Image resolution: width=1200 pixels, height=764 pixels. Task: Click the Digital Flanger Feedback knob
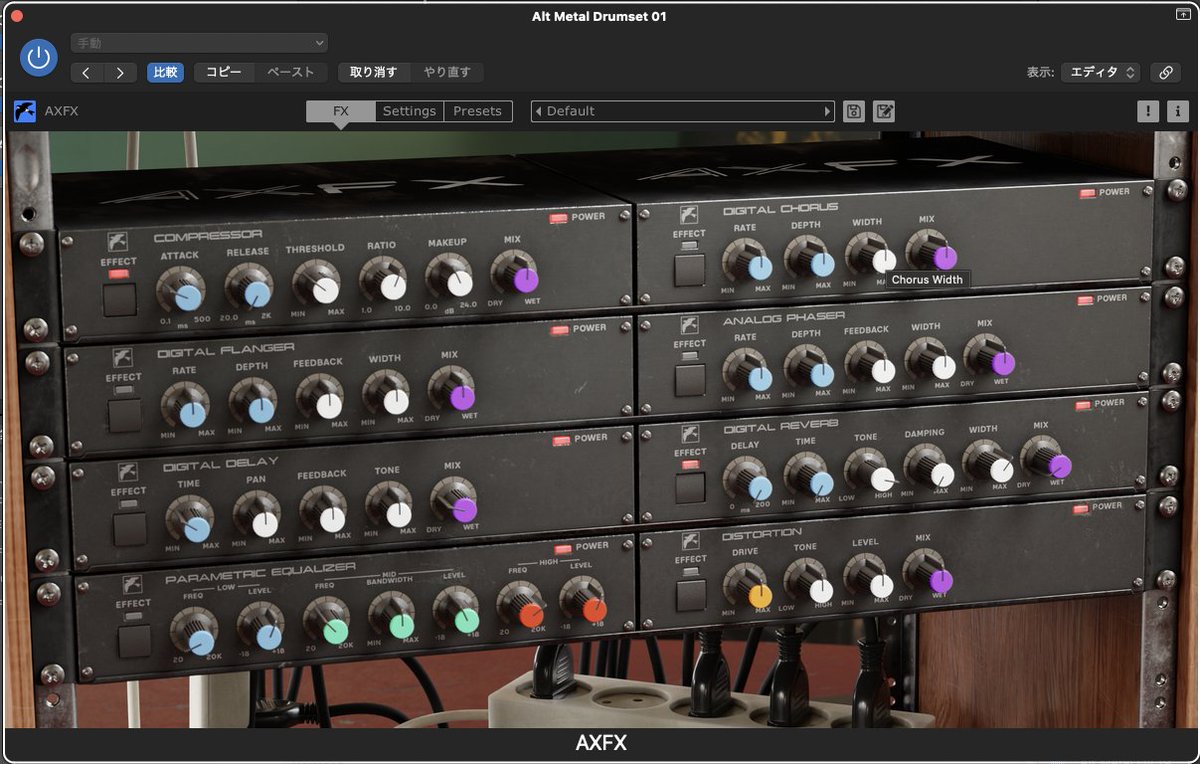[x=321, y=399]
